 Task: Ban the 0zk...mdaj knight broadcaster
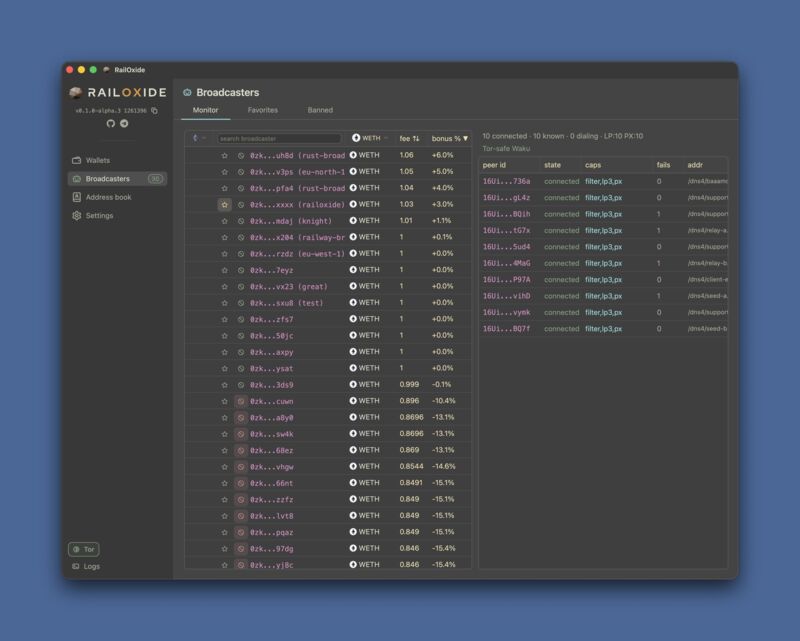pos(241,221)
